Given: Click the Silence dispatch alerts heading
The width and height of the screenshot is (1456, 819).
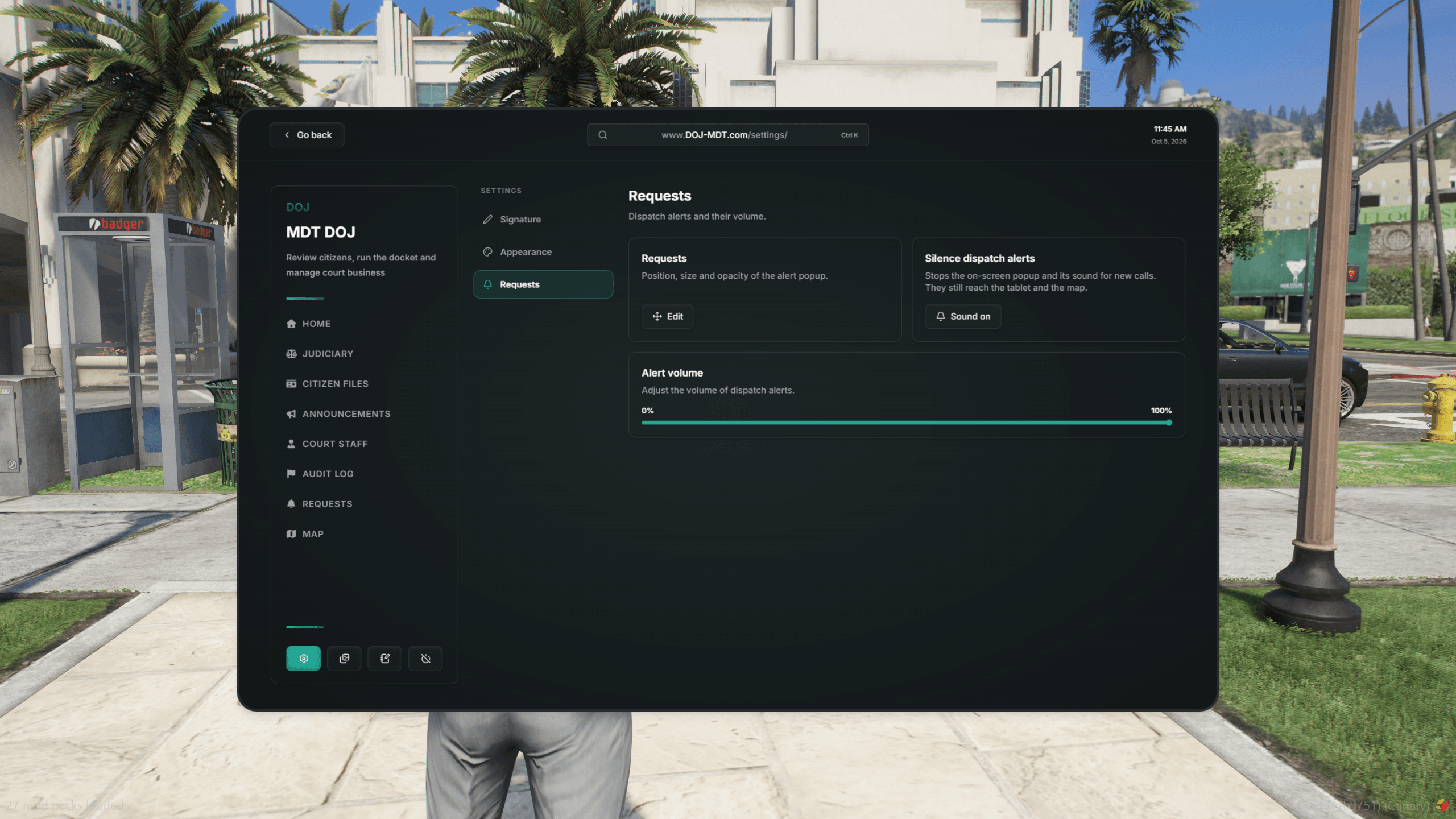Looking at the screenshot, I should point(979,258).
